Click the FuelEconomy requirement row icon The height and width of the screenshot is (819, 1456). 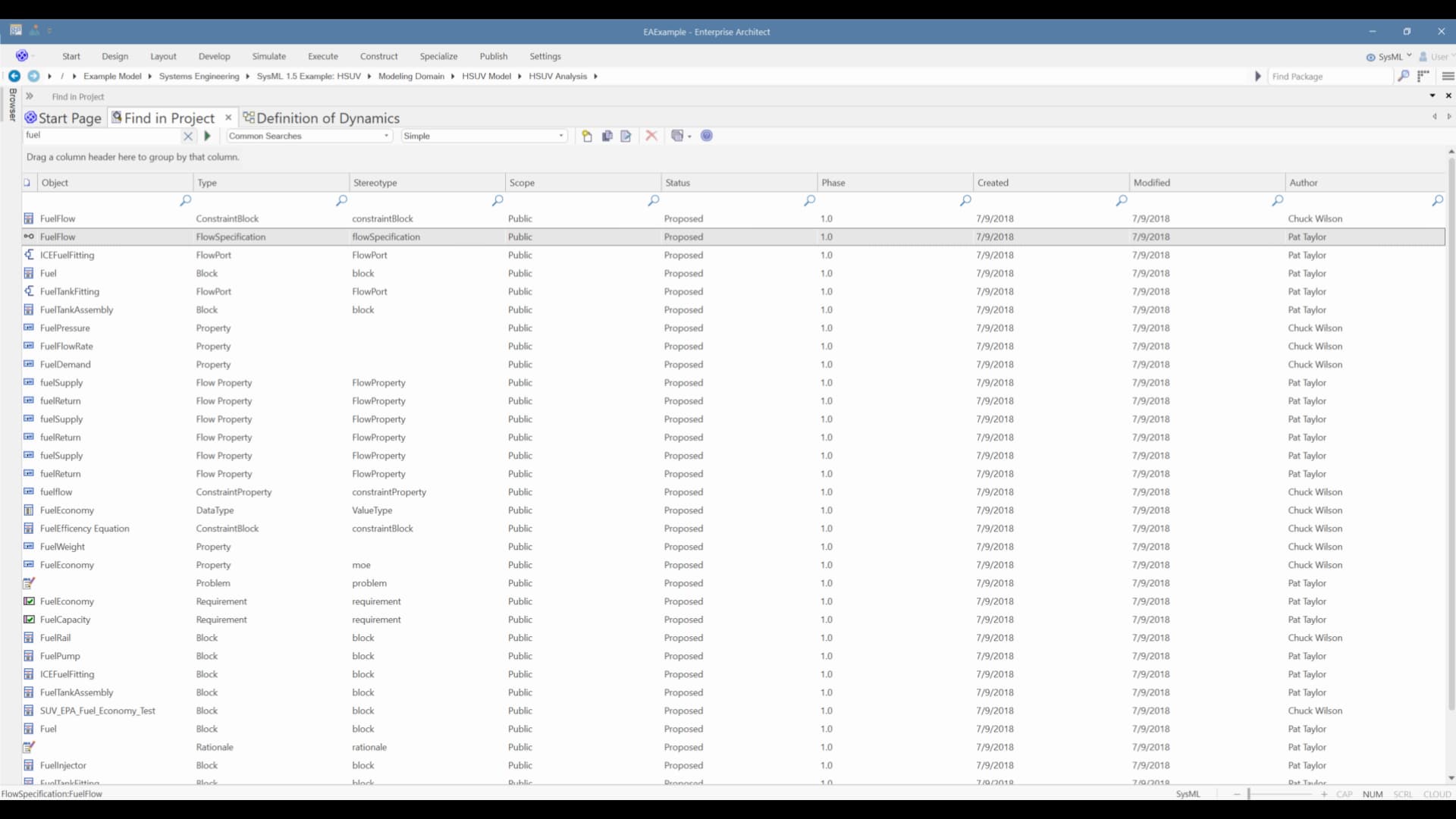(x=29, y=601)
